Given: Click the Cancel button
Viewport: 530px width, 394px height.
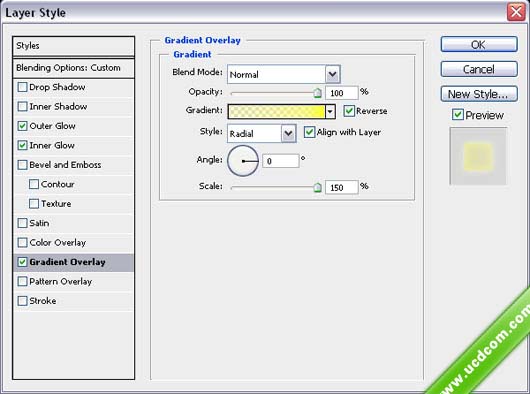Looking at the screenshot, I should [479, 69].
